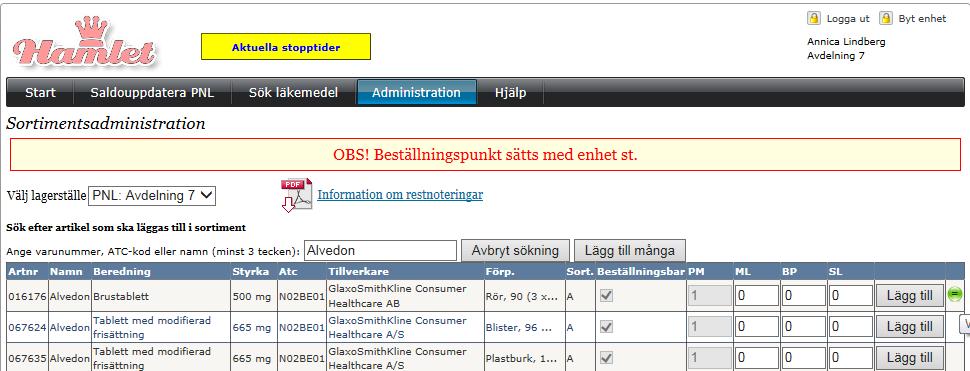The height and width of the screenshot is (371, 970).
Task: Open the PDF icon for restnoteringar
Action: [297, 195]
